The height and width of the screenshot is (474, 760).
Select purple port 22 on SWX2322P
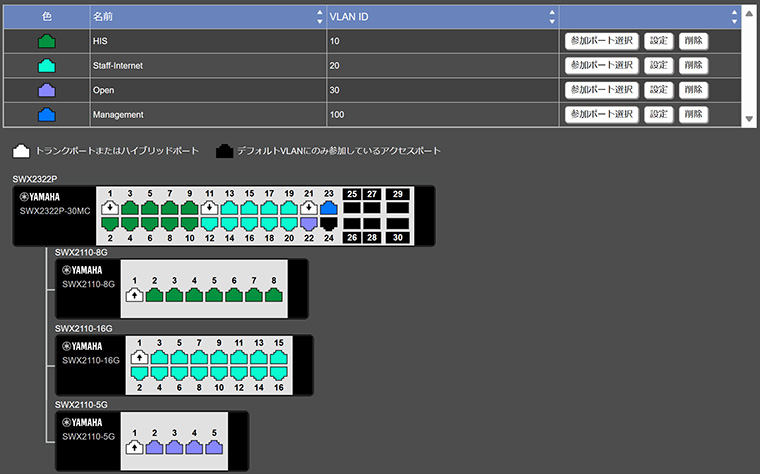(x=309, y=225)
